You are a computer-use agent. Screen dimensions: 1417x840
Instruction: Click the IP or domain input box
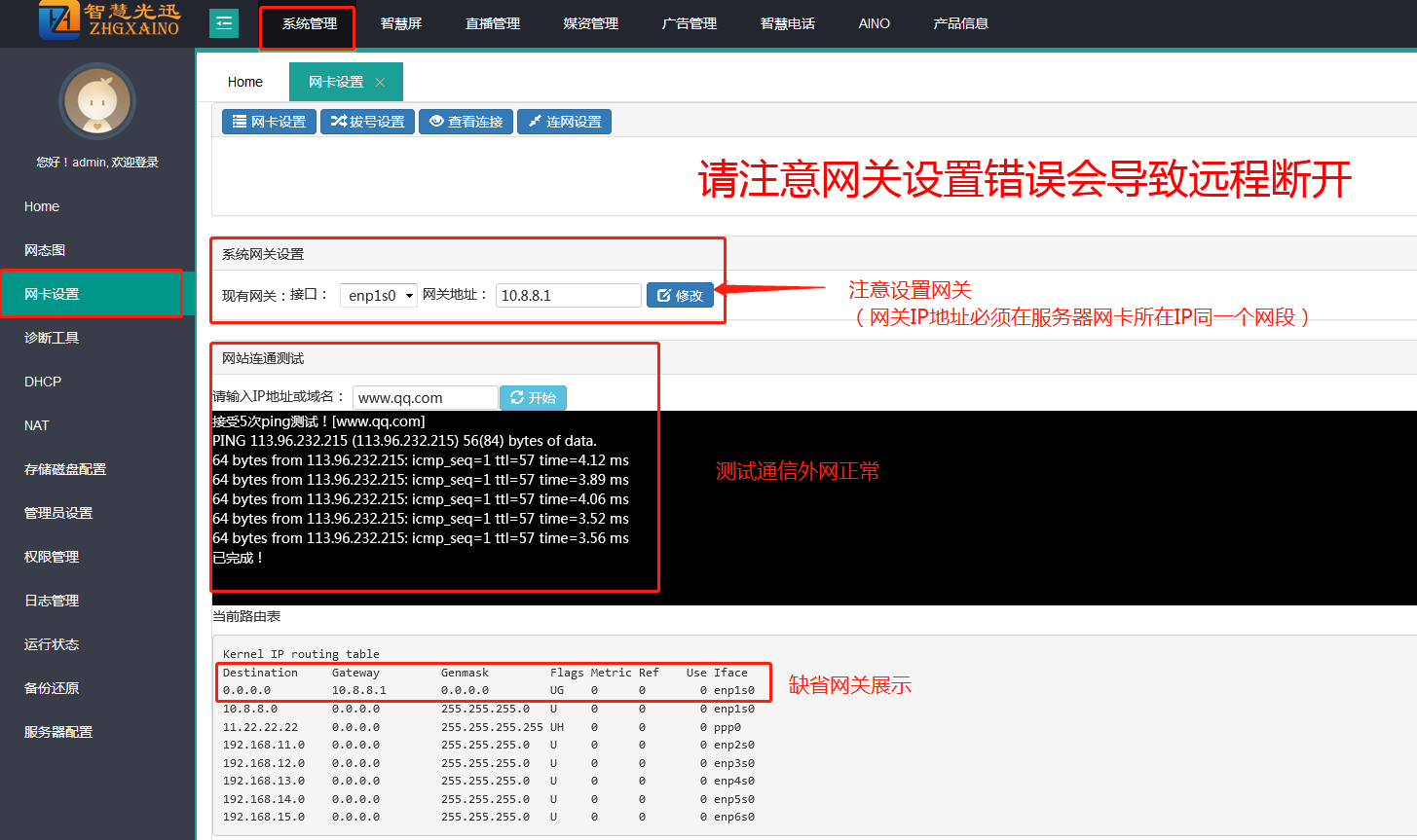coord(425,398)
